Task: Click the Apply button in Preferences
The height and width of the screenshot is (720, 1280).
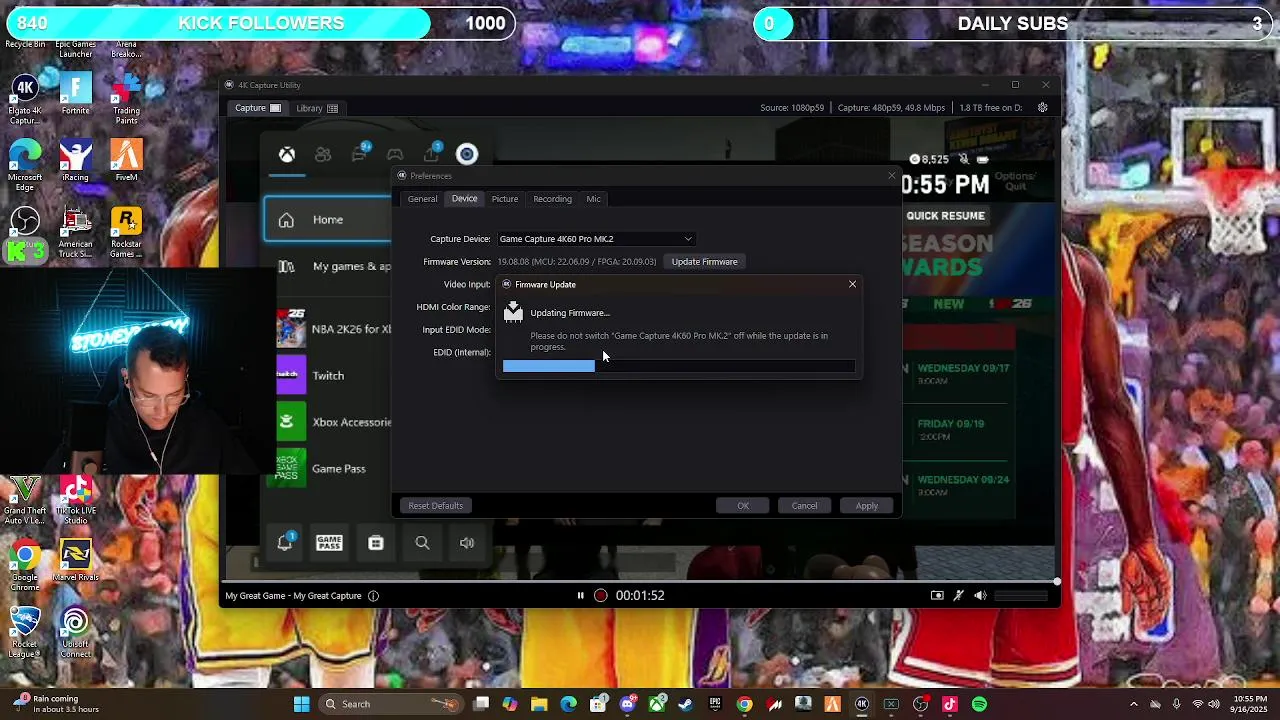Action: (x=866, y=506)
